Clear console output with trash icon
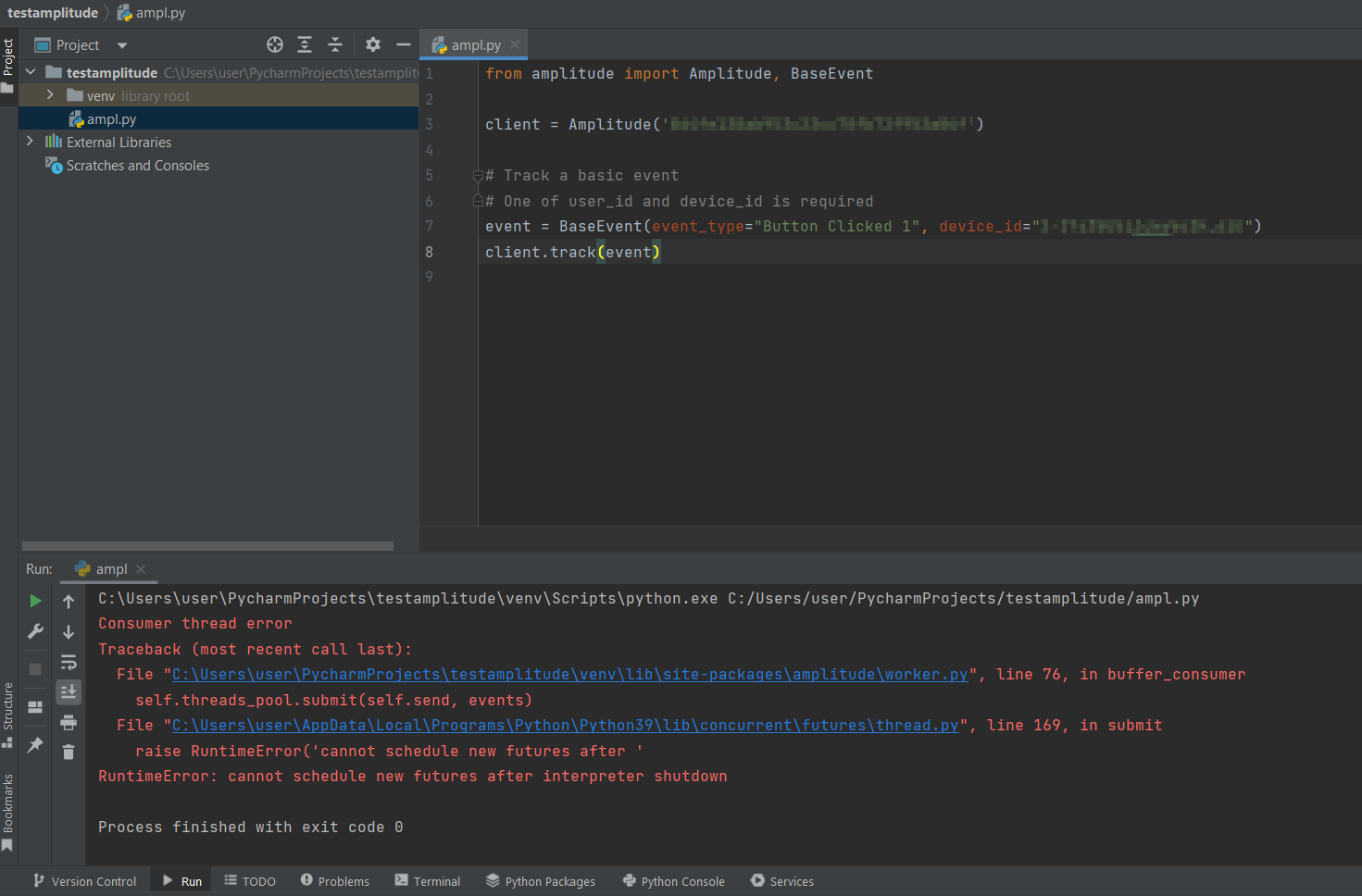The width and height of the screenshot is (1362, 896). [69, 752]
